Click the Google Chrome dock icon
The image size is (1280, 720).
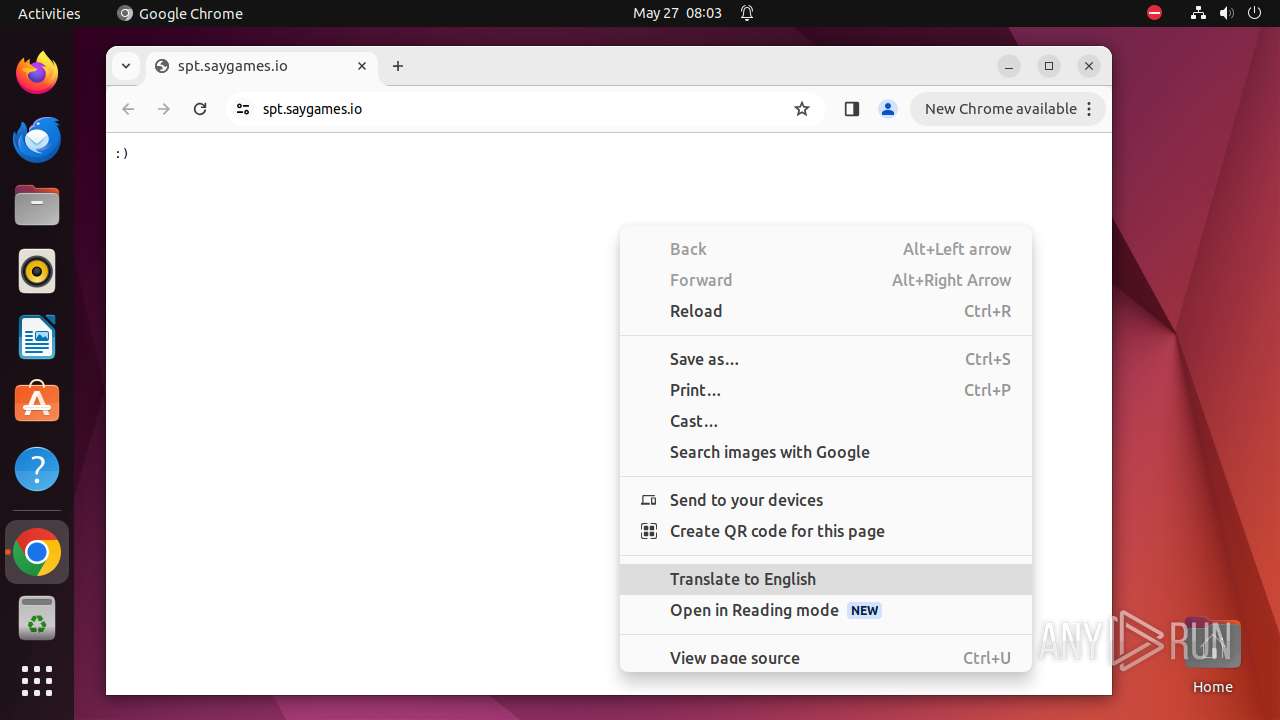tap(37, 552)
